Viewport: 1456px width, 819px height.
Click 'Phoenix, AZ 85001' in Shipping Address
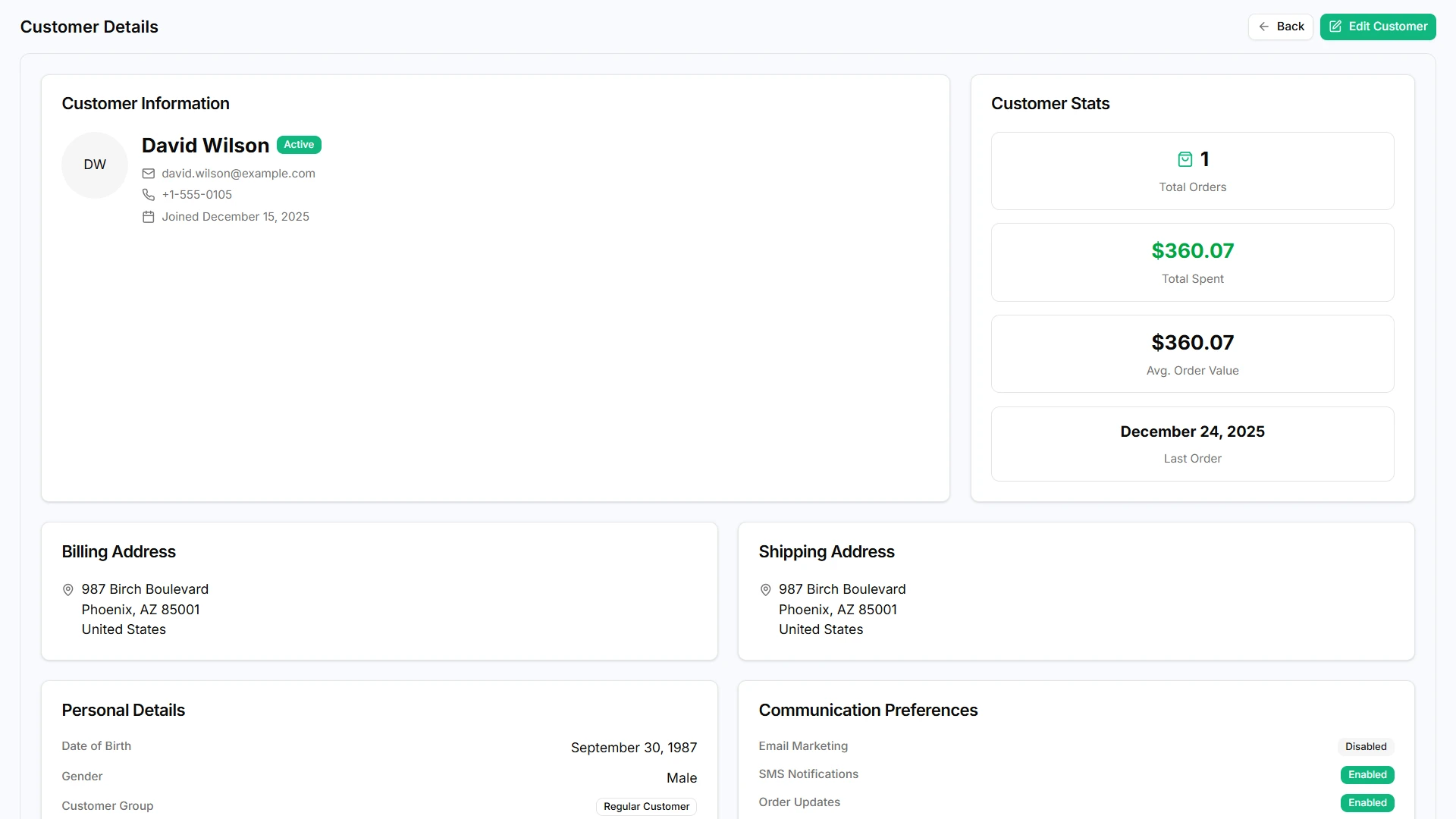coord(838,610)
